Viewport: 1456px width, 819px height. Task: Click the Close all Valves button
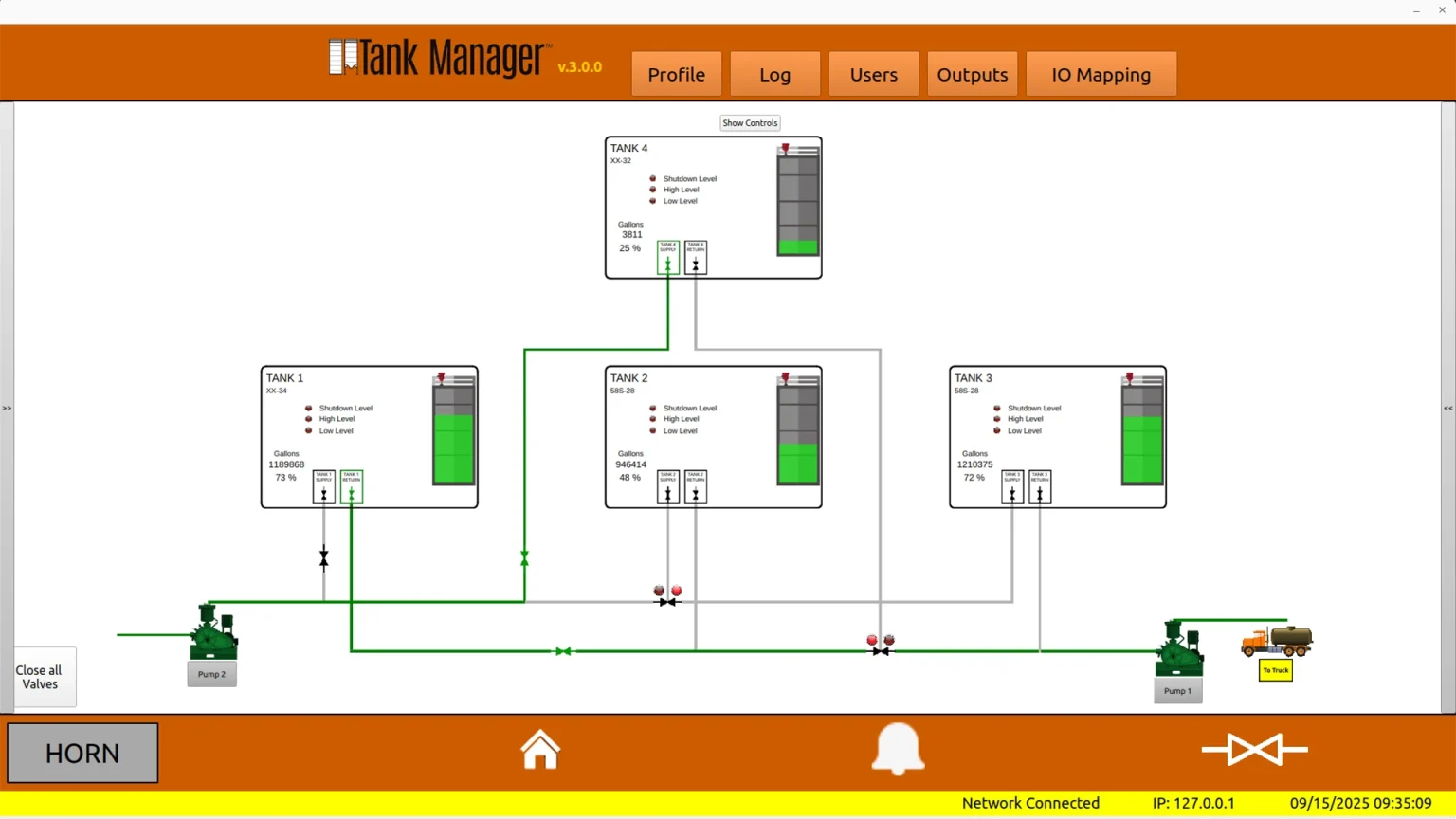coord(45,677)
